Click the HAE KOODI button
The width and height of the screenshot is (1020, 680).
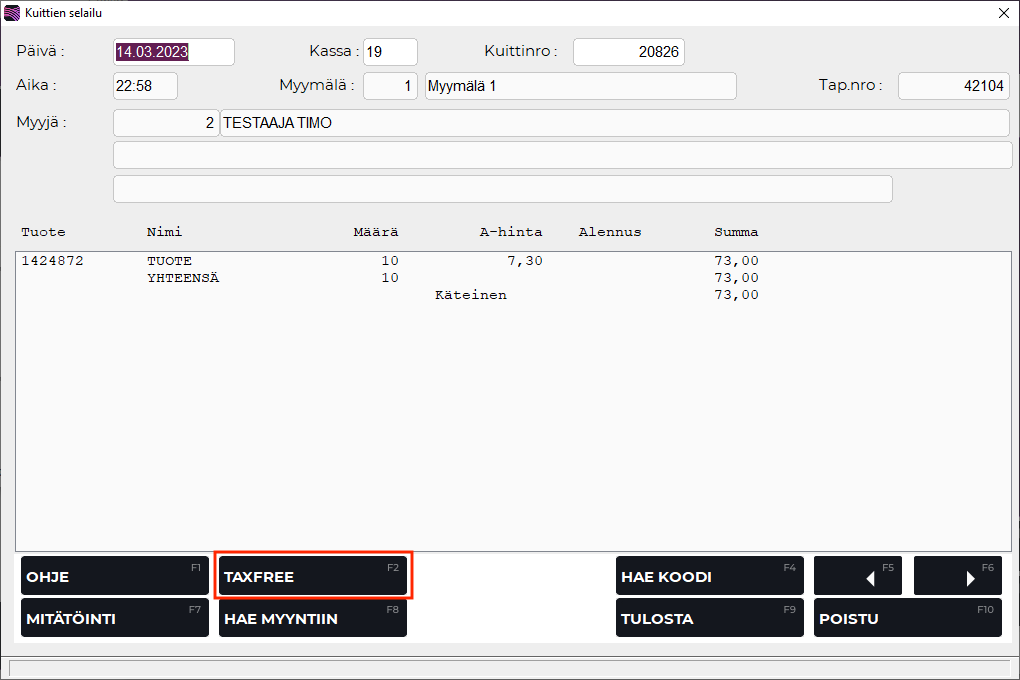tap(709, 577)
